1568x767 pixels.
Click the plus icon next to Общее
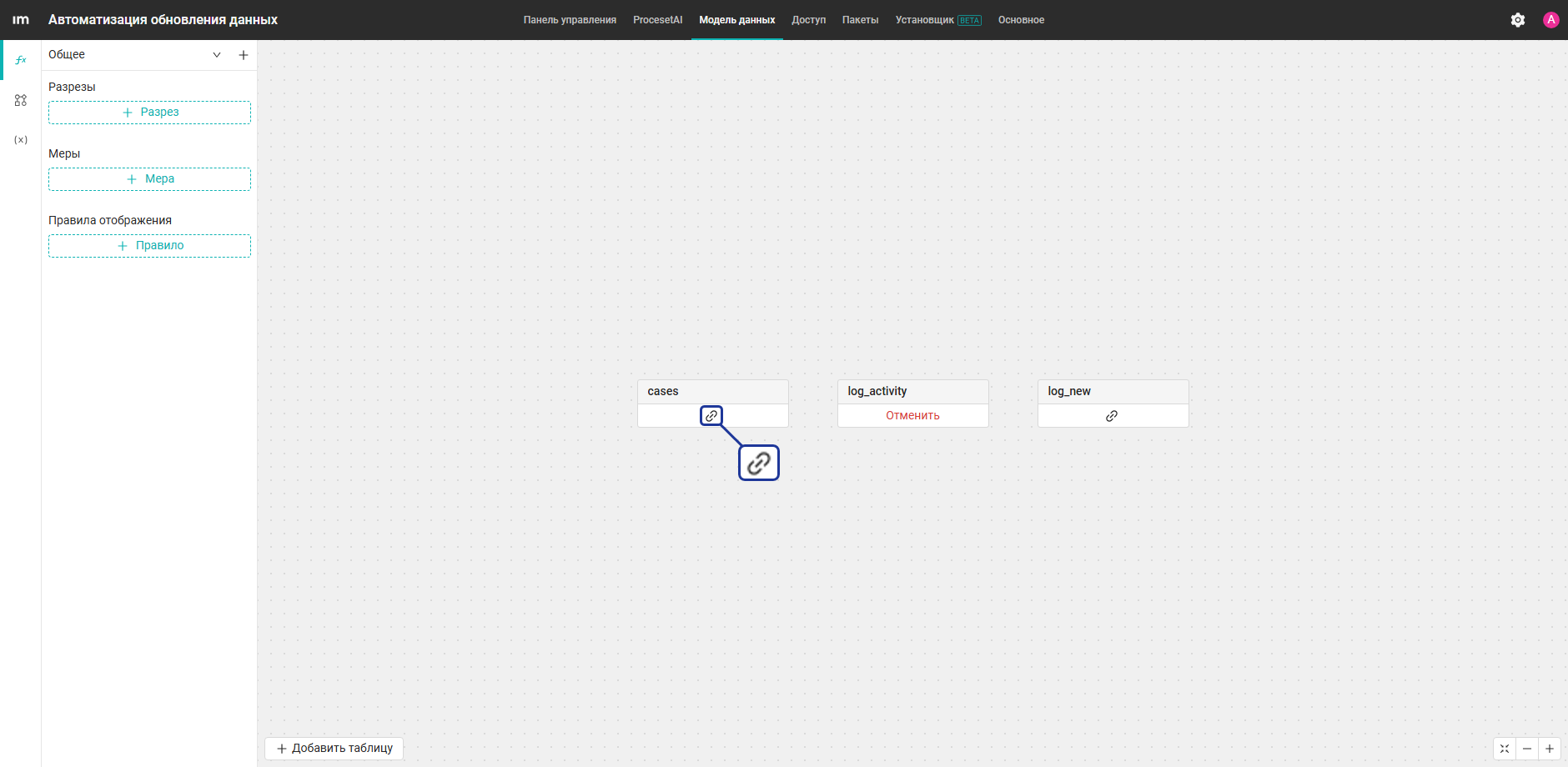click(x=244, y=55)
